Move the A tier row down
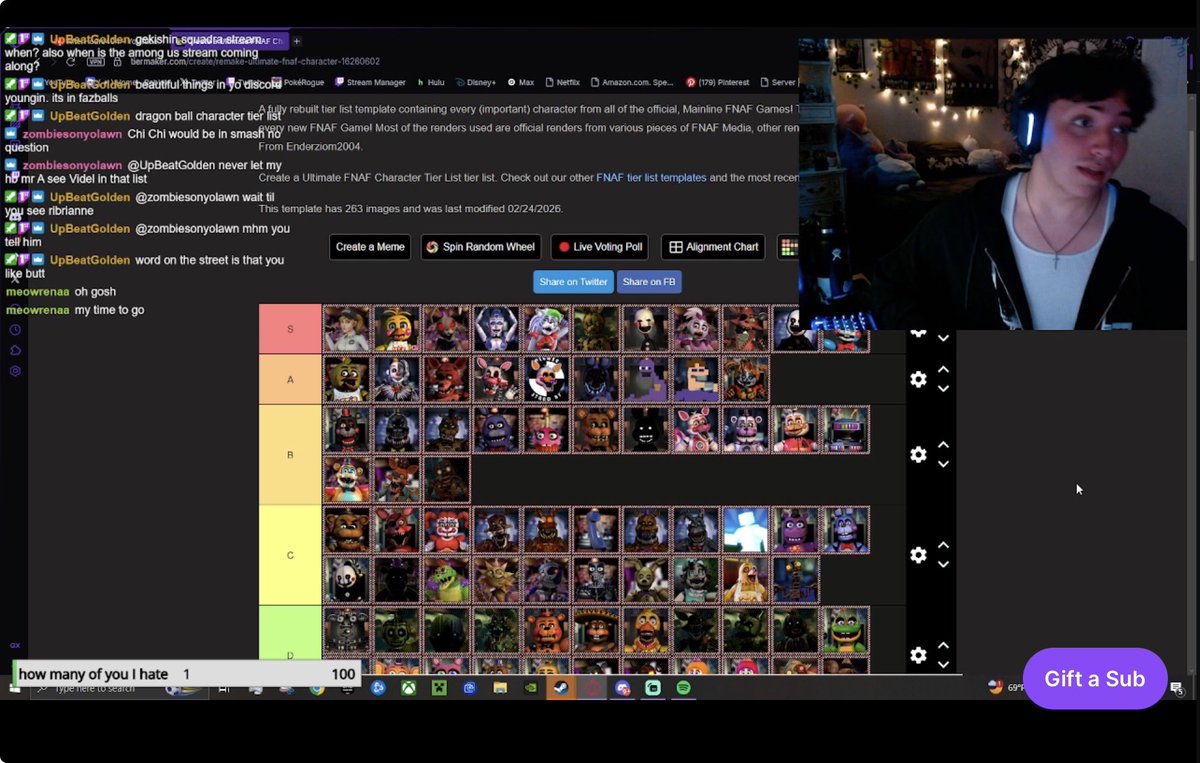The image size is (1200, 763). 943,388
